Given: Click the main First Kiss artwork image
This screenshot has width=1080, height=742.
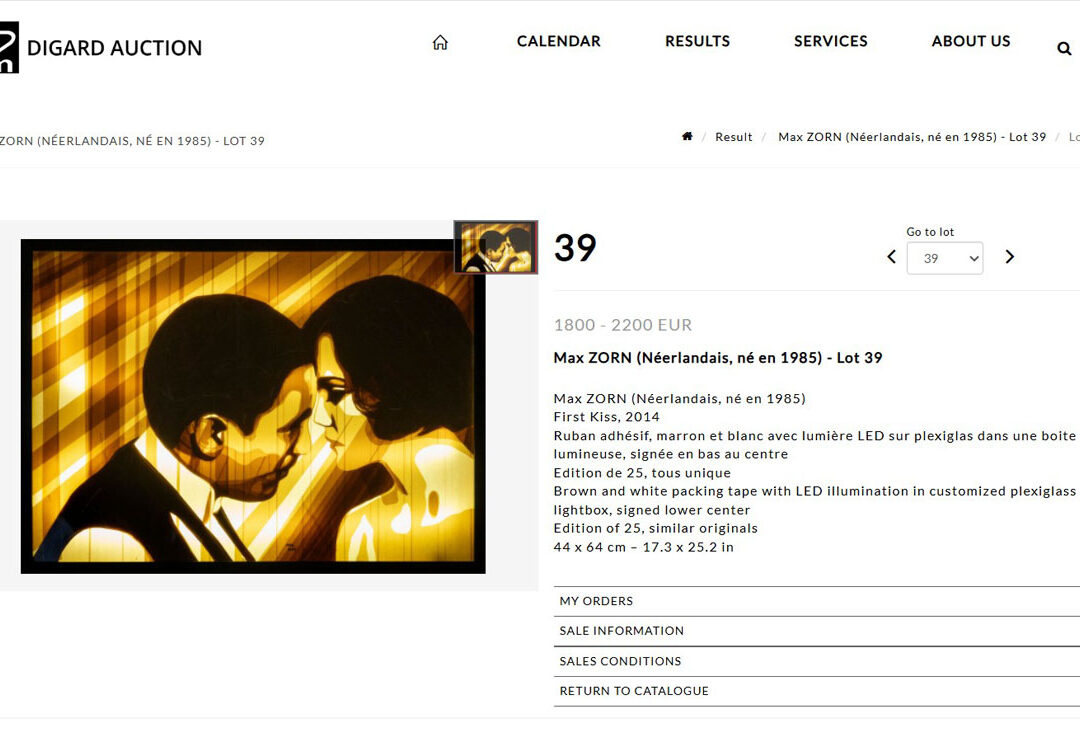Looking at the screenshot, I should coord(253,406).
